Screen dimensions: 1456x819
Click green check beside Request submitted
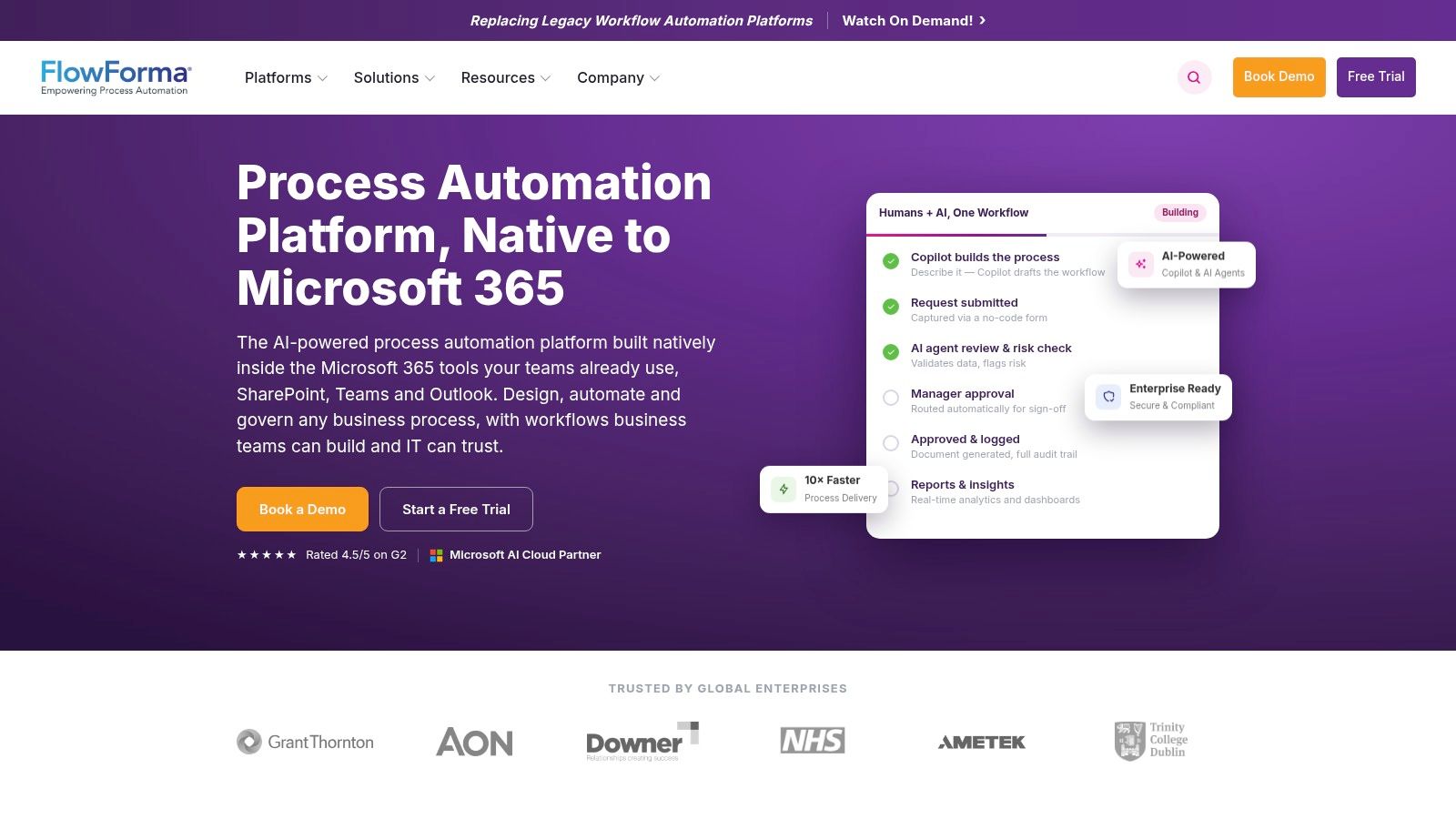pyautogui.click(x=891, y=307)
